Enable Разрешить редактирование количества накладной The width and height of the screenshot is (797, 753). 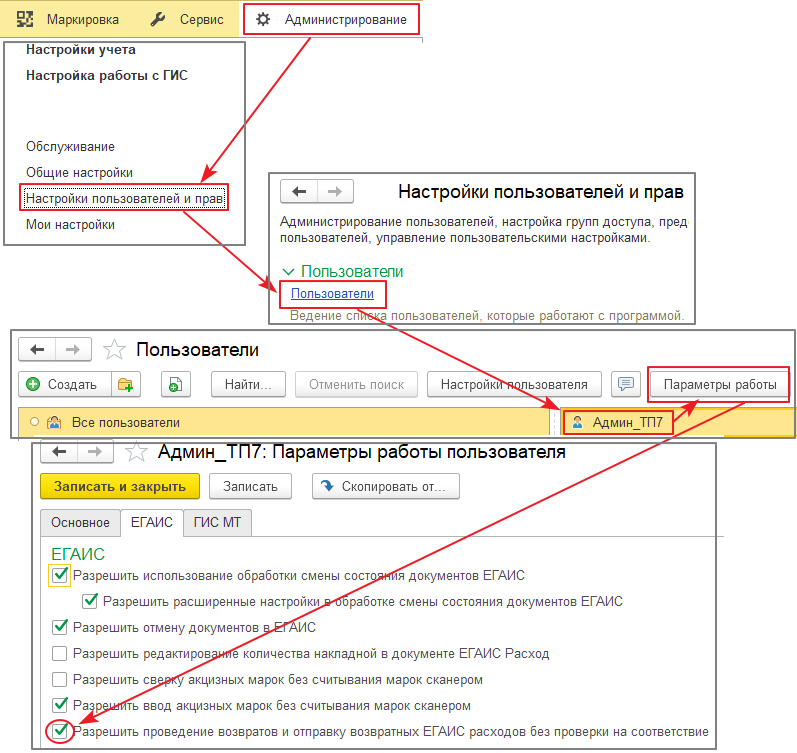tap(59, 653)
